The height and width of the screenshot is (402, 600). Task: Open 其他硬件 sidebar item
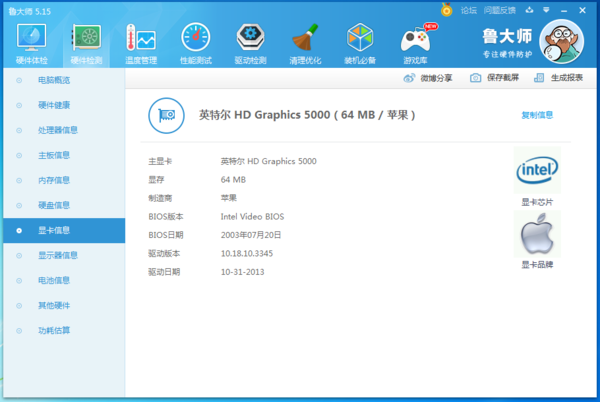[x=64, y=306]
